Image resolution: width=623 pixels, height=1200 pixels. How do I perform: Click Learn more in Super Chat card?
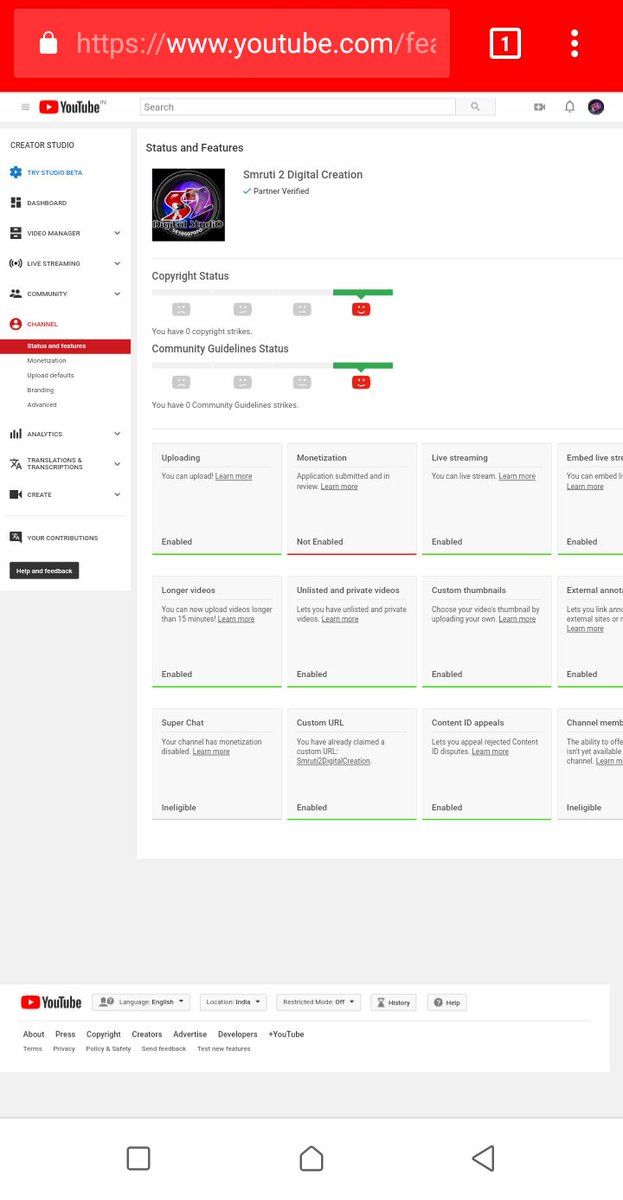(x=211, y=751)
